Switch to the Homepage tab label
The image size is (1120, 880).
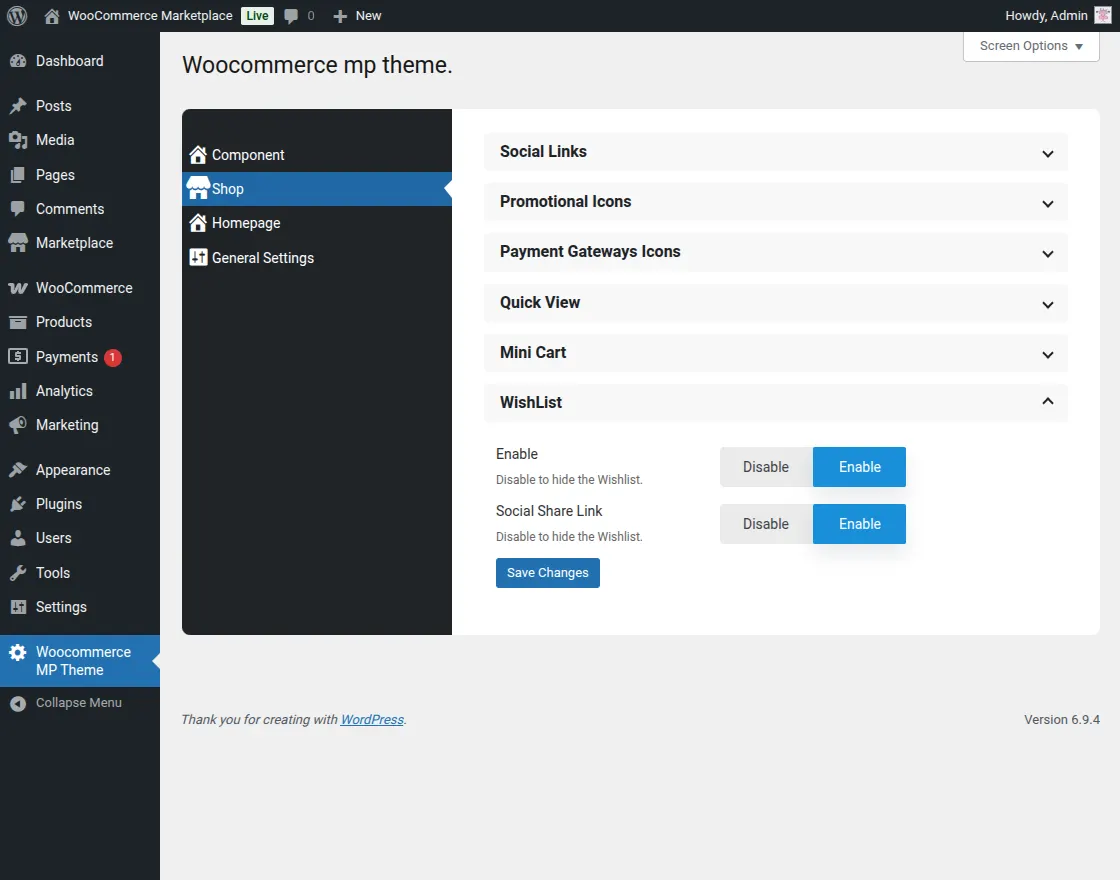[246, 224]
